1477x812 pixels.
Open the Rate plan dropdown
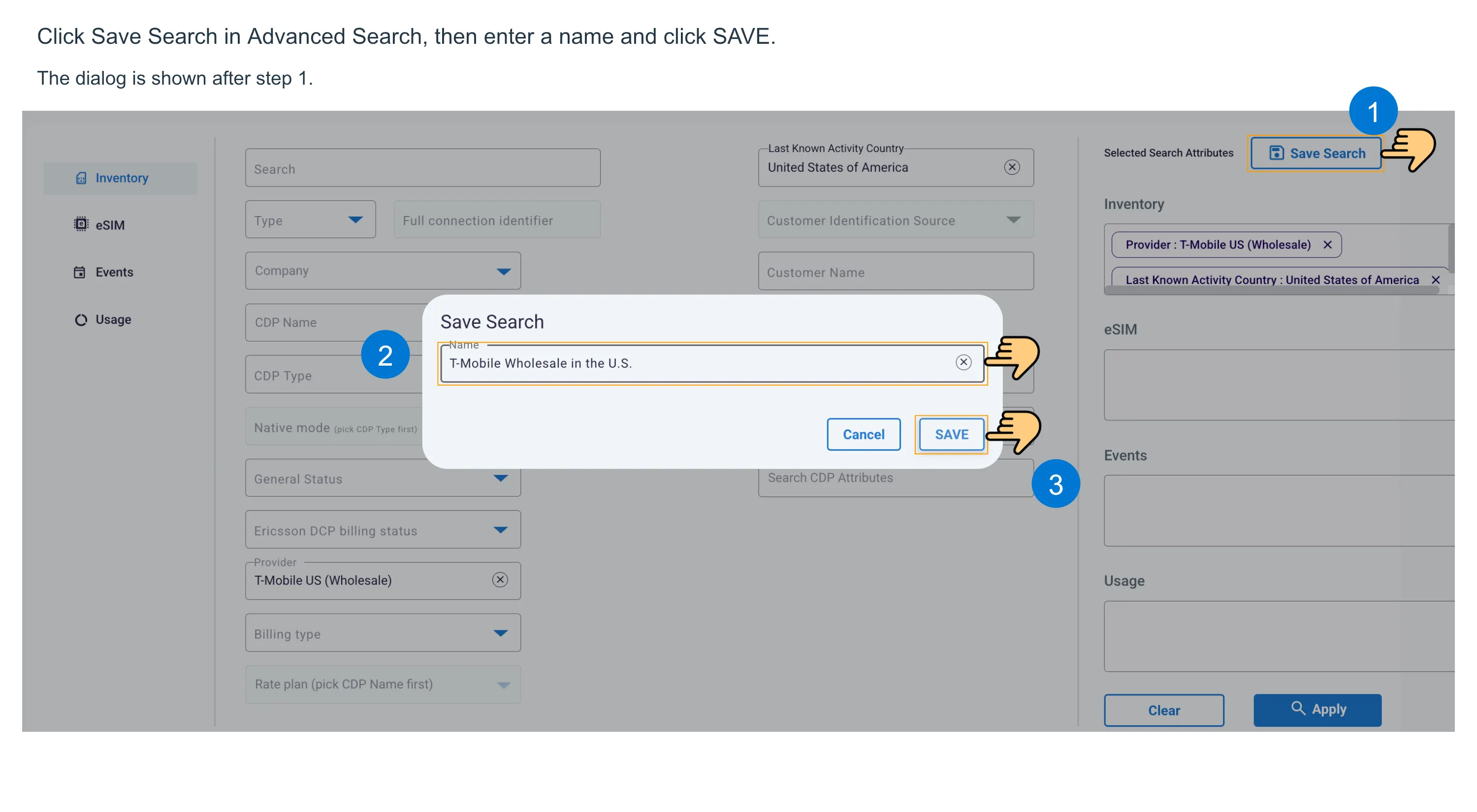coord(383,685)
